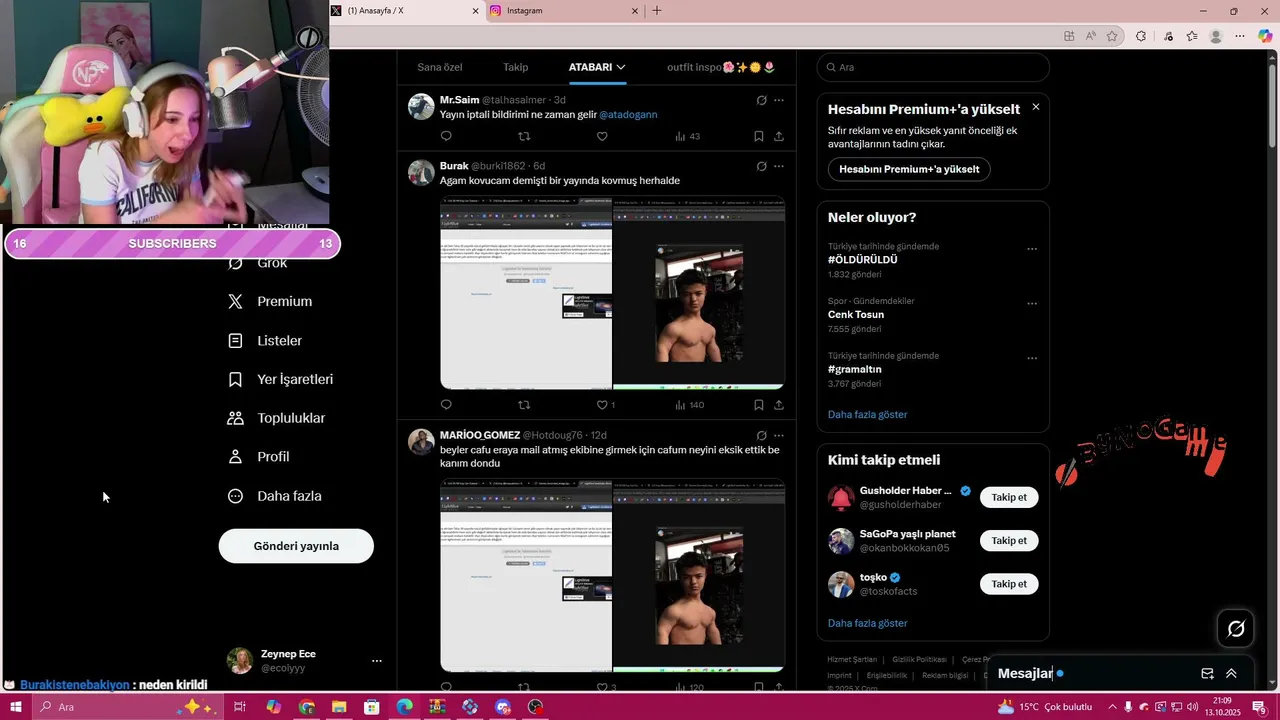1280x720 pixels.
Task: Open Copilot in Edge toolbar
Action: [x=1265, y=36]
